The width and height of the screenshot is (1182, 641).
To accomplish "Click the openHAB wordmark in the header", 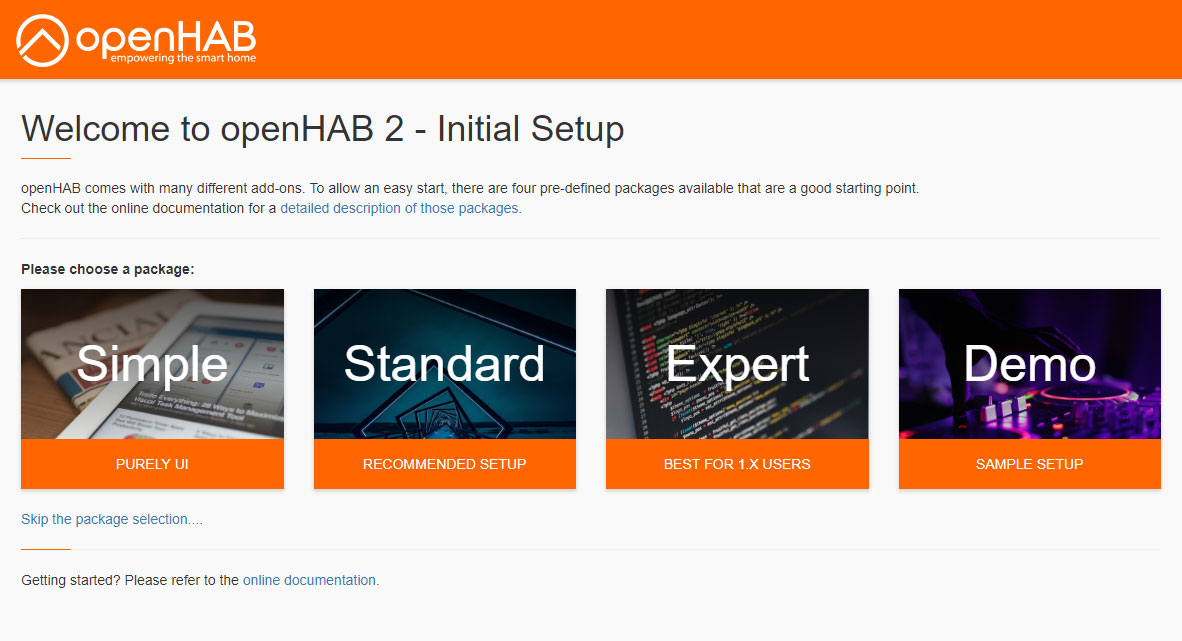I will [x=166, y=36].
